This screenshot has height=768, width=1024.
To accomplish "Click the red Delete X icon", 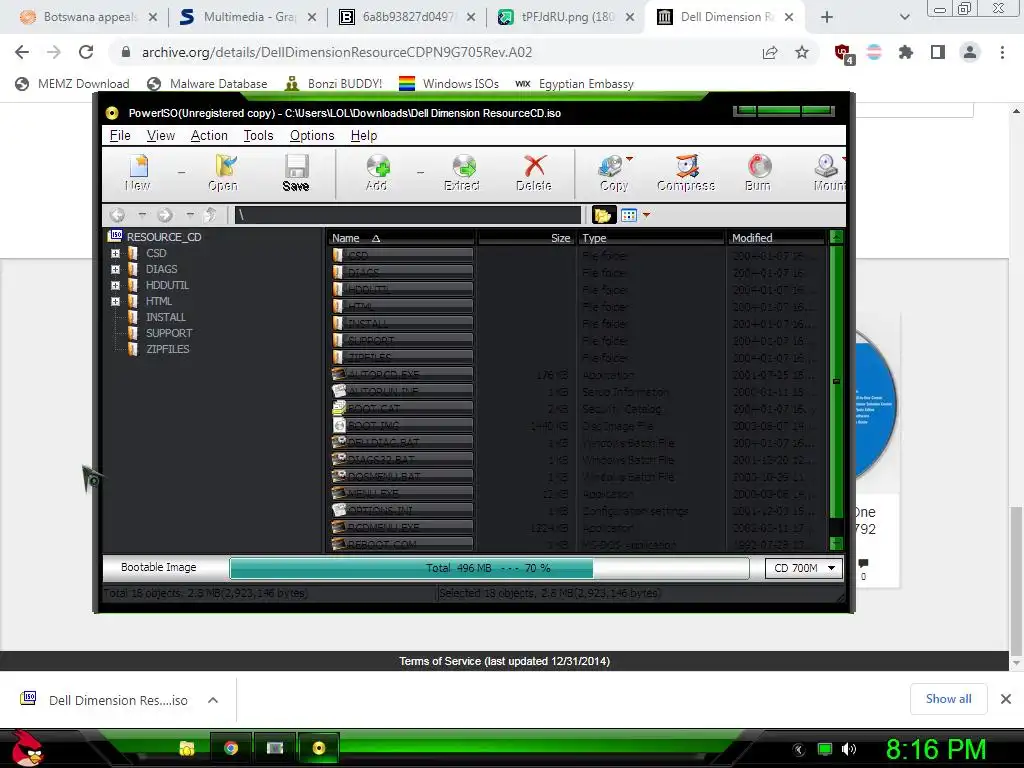I will pyautogui.click(x=535, y=167).
